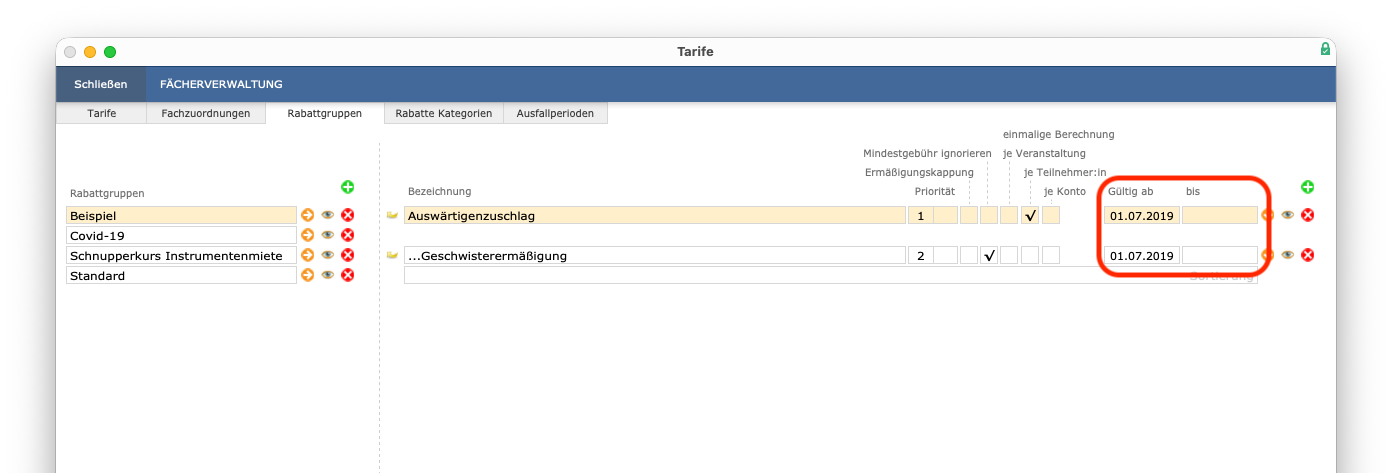Viewport: 1392px width, 473px height.
Task: Go to the Ausfallperioden tab
Action: [x=555, y=113]
